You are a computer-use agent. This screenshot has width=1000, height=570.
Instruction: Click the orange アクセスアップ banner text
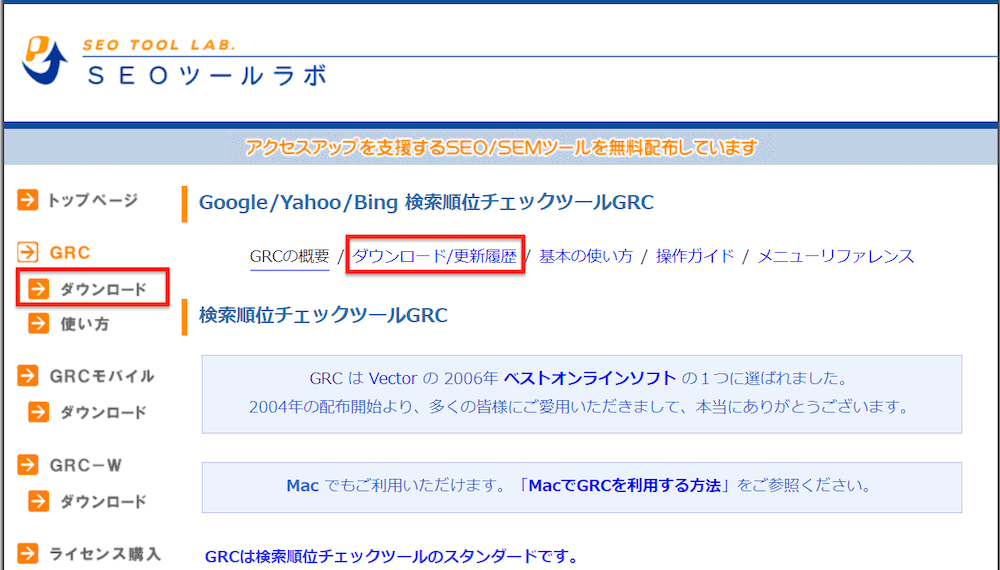501,148
